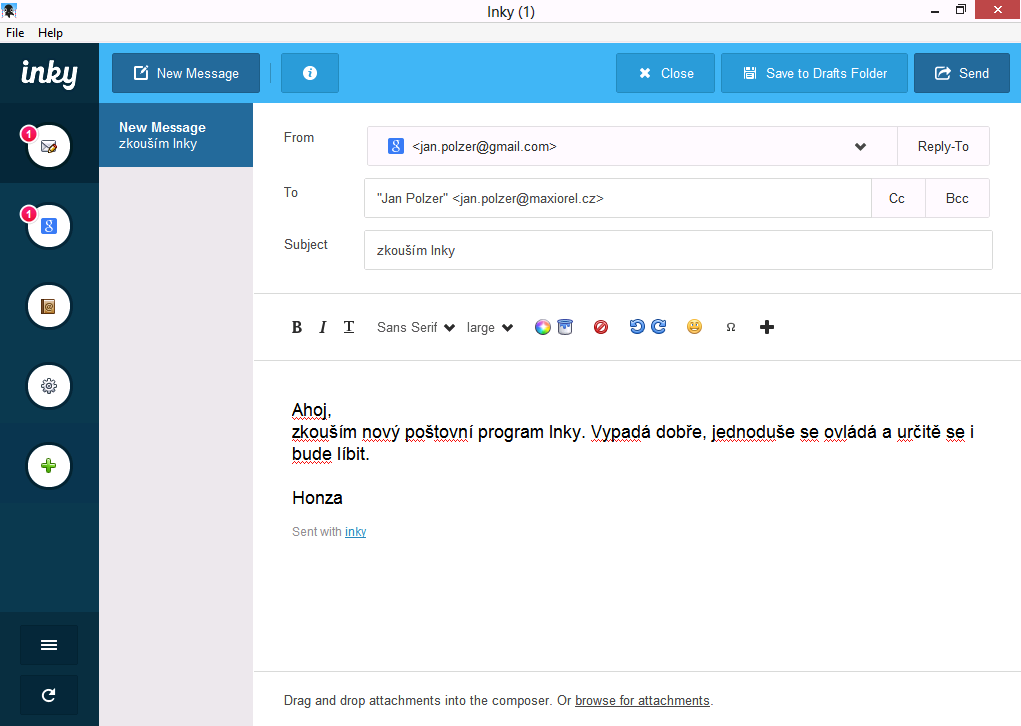Open the Google account mailbox icon
Image resolution: width=1021 pixels, height=726 pixels.
click(x=49, y=226)
